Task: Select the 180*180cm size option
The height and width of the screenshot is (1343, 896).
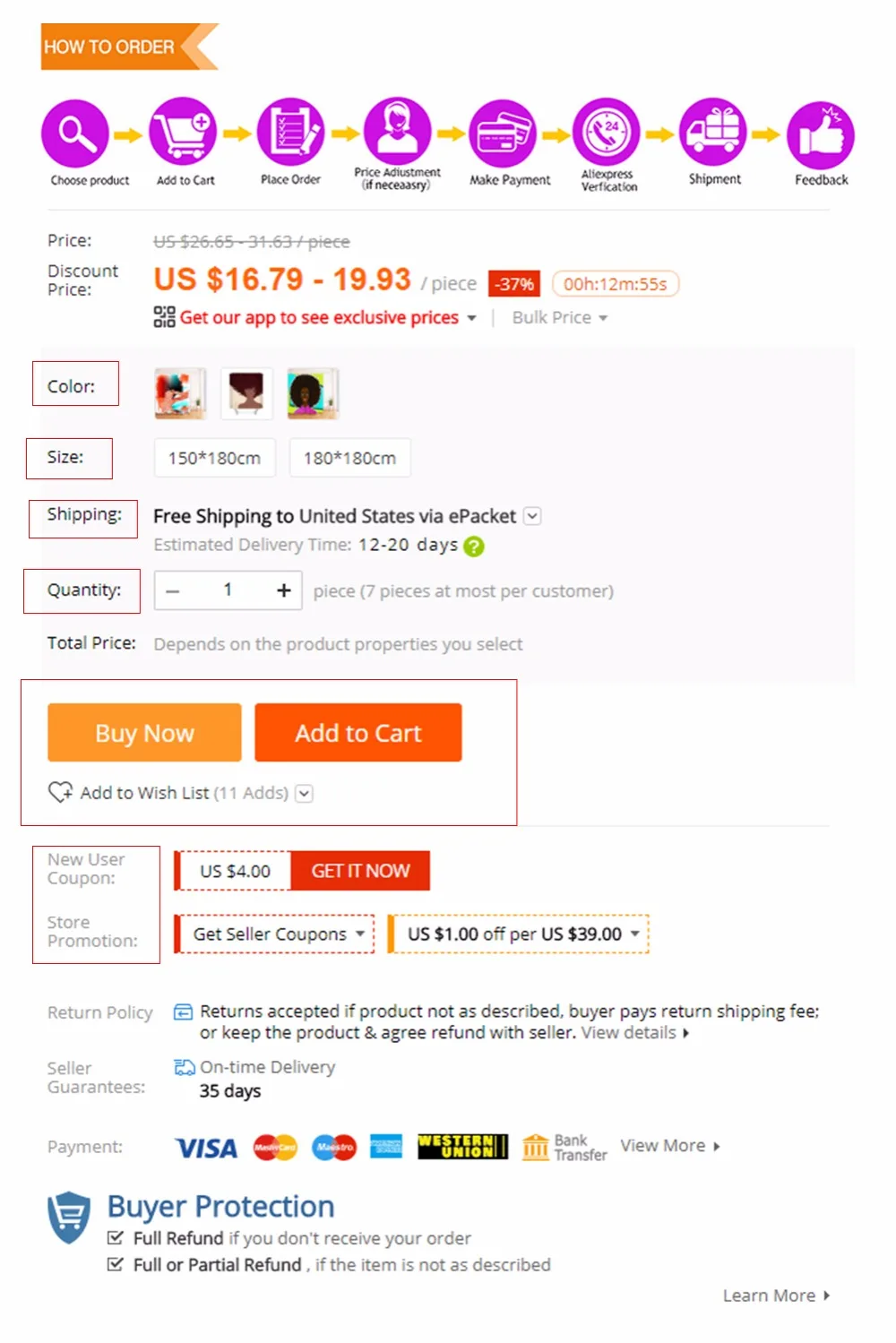Action: pyautogui.click(x=349, y=458)
